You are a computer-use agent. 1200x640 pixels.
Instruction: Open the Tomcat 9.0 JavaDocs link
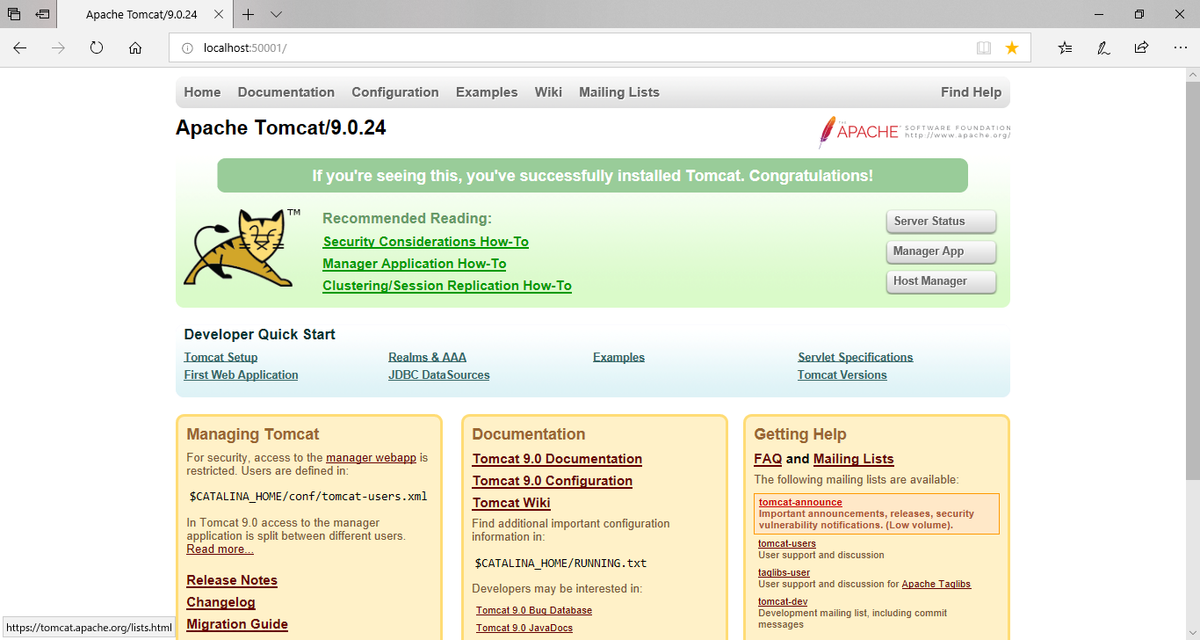[x=524, y=628]
